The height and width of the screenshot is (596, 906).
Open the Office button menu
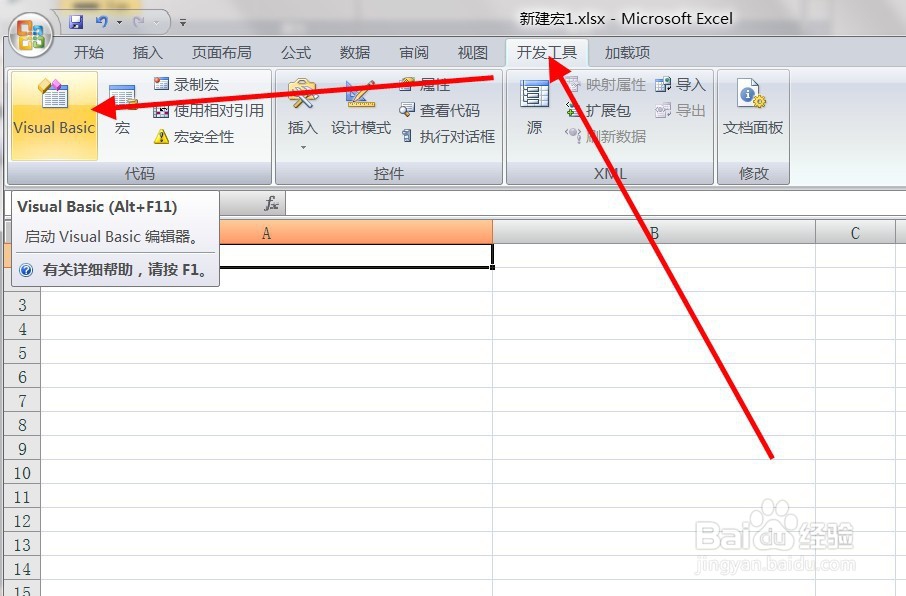coord(31,35)
